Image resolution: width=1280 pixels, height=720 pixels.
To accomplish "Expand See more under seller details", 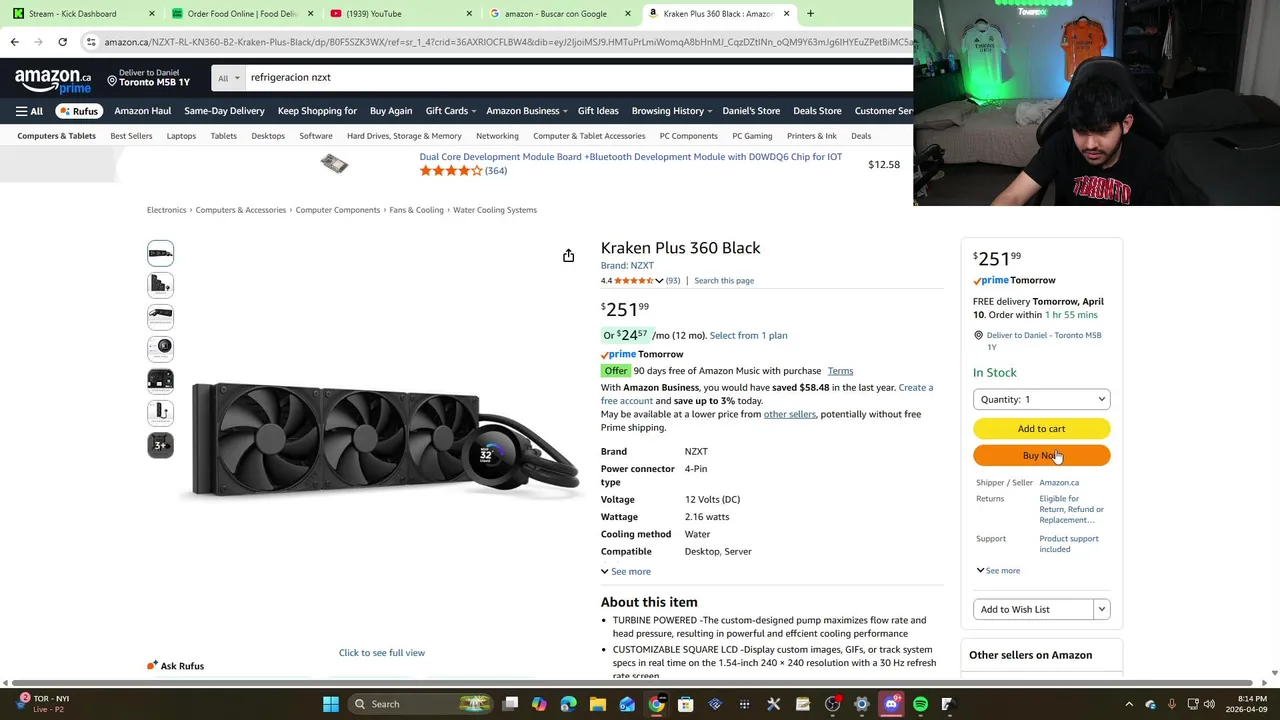I will [998, 570].
